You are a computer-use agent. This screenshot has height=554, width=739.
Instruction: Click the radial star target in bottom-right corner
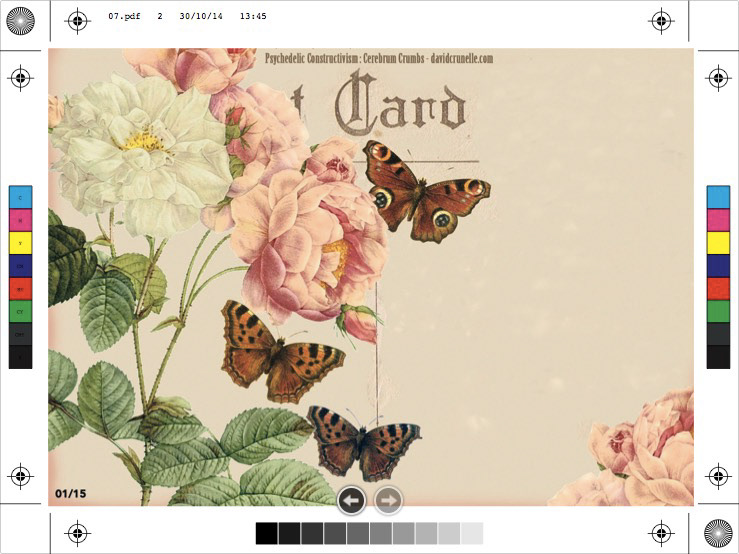point(718,533)
